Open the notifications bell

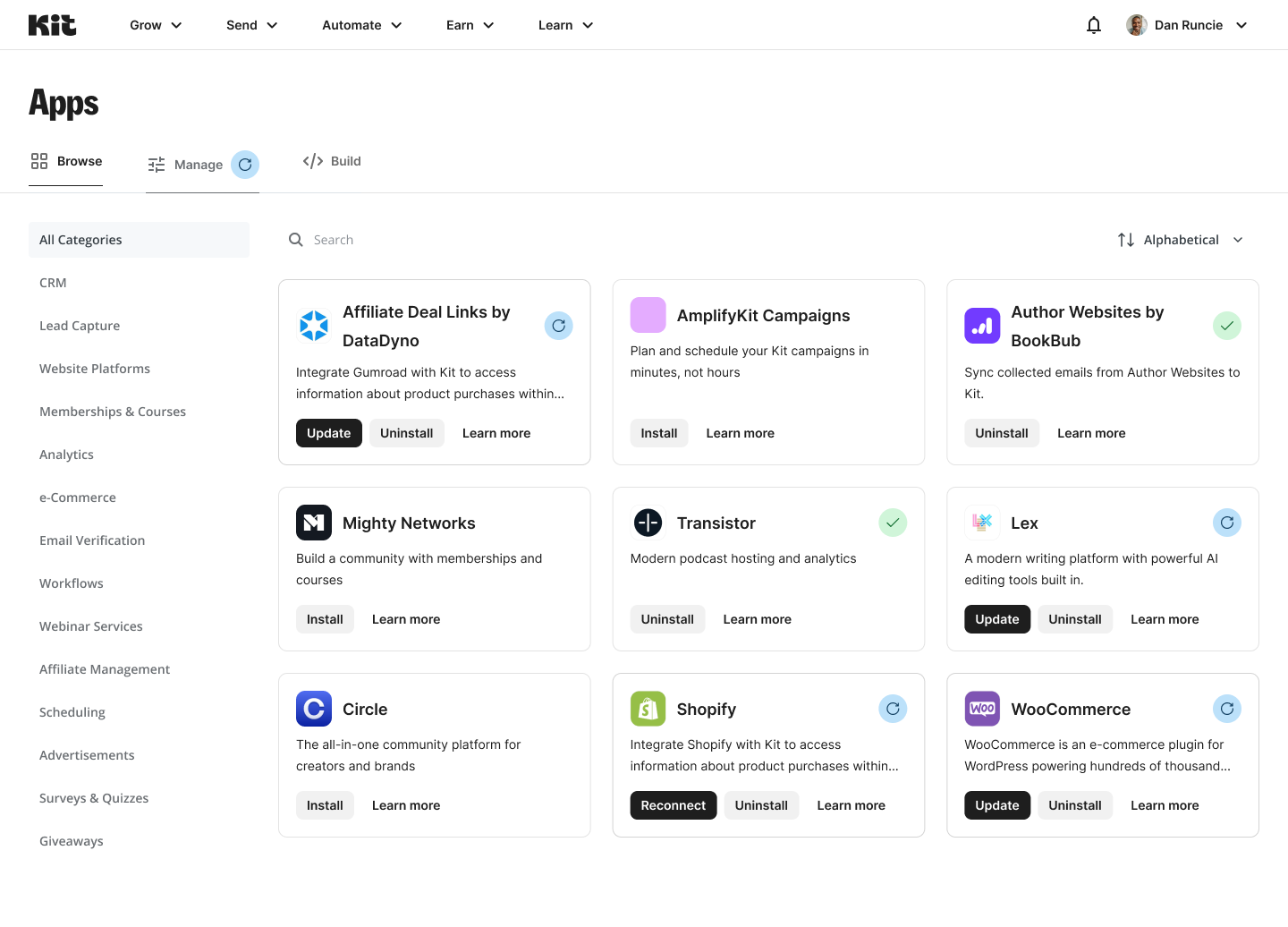[x=1093, y=25]
